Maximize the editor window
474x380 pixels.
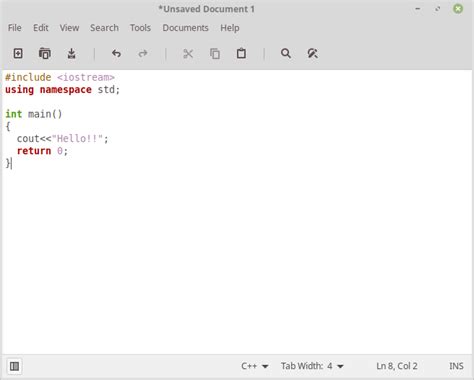click(x=438, y=9)
